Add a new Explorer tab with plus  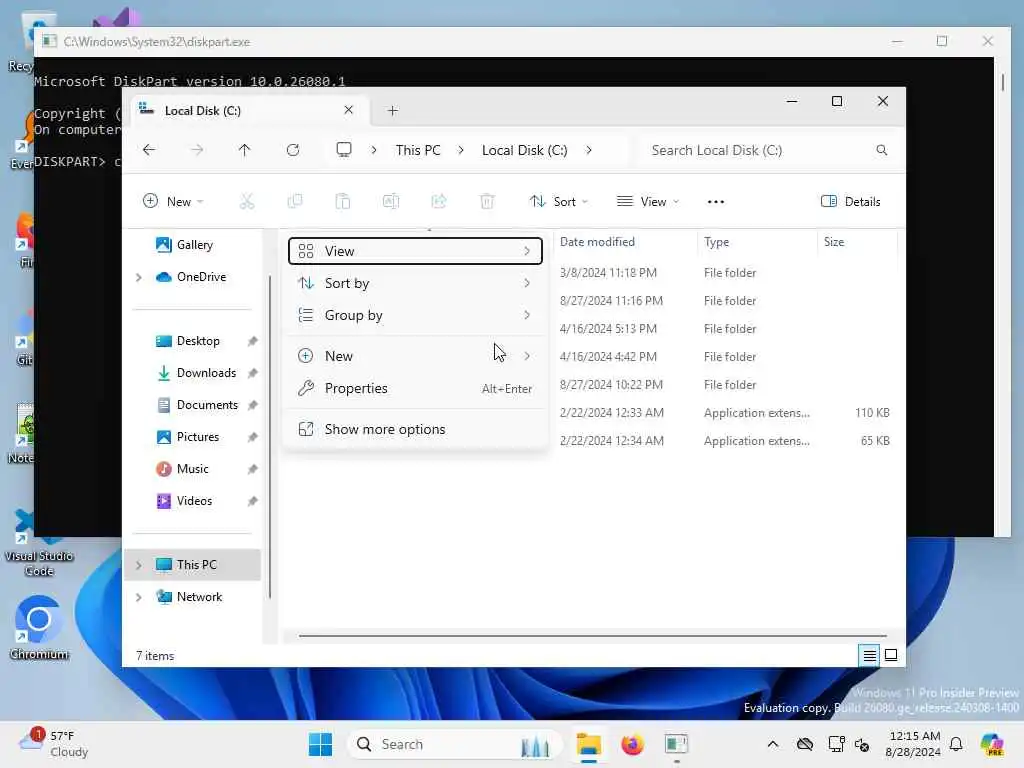(x=392, y=111)
